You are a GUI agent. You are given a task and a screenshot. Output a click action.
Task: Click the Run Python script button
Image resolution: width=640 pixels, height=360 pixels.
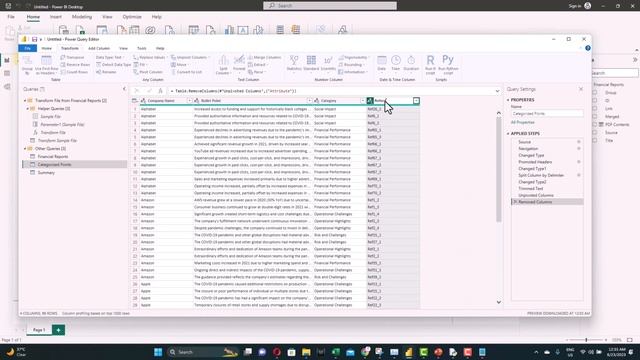pos(448,64)
